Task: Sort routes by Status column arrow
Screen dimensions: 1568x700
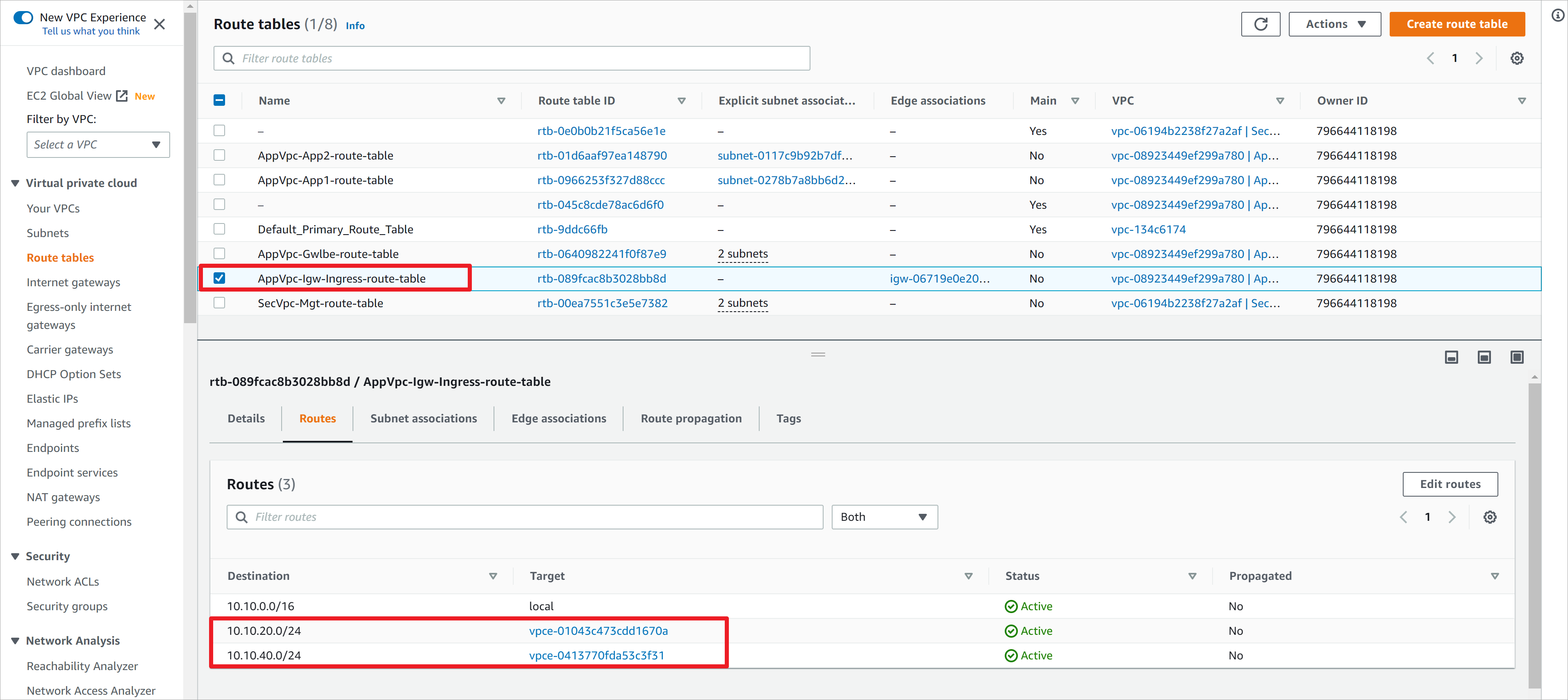Action: coord(1192,576)
